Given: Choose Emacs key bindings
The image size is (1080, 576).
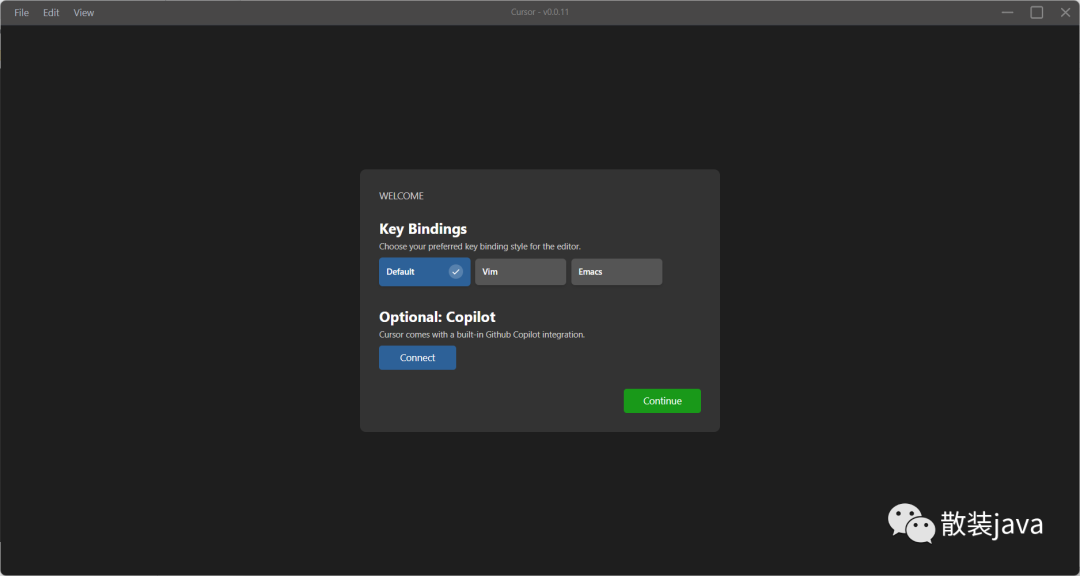Looking at the screenshot, I should [616, 271].
